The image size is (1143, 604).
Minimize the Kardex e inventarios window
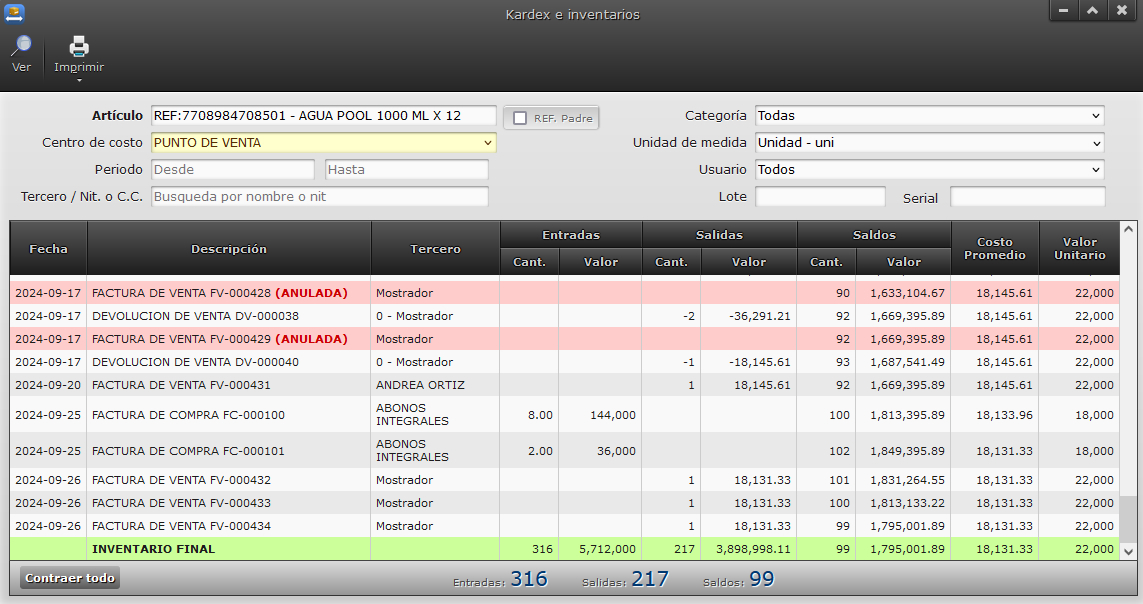click(1063, 10)
